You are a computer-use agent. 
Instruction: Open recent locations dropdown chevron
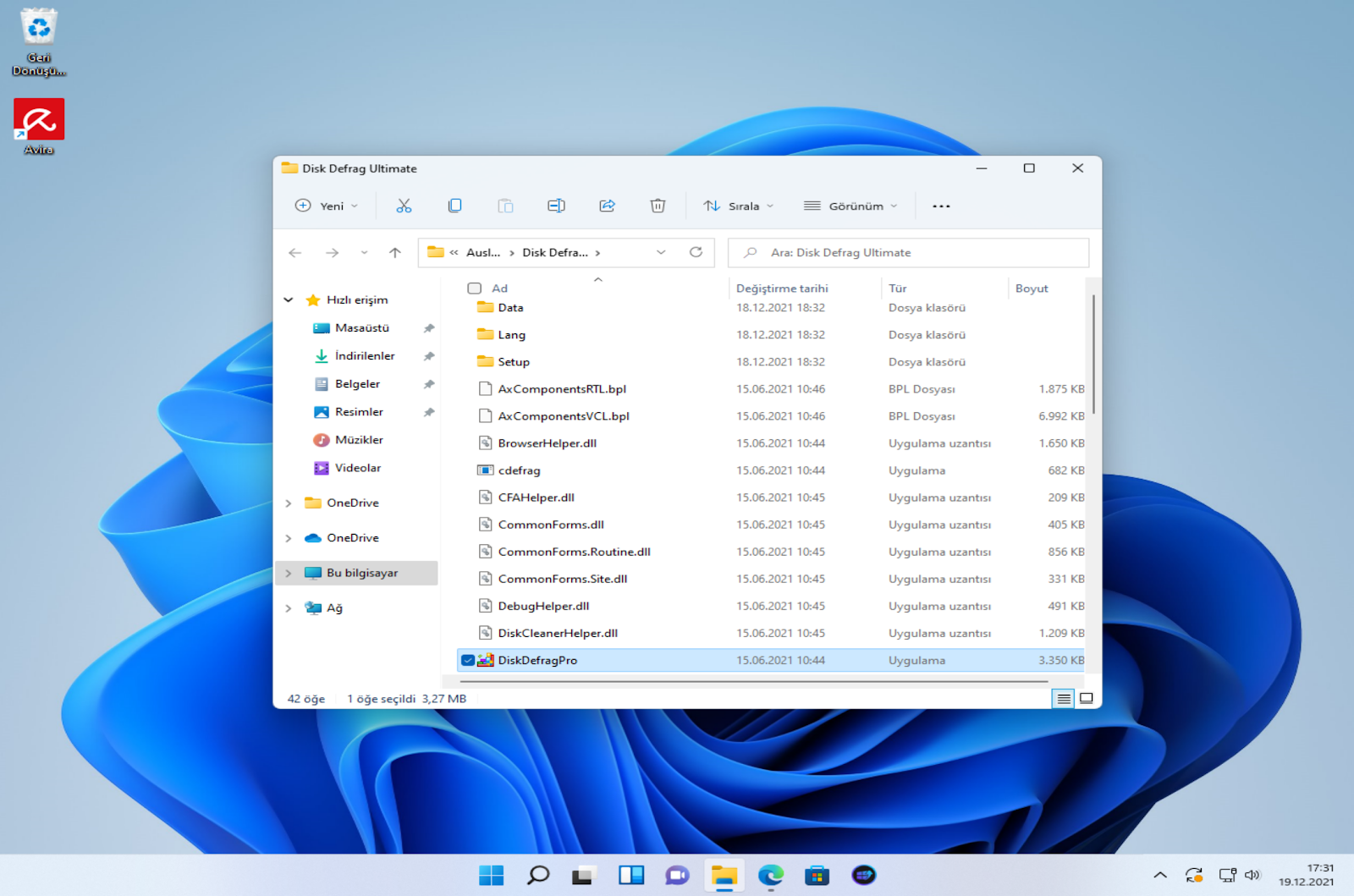(x=364, y=252)
